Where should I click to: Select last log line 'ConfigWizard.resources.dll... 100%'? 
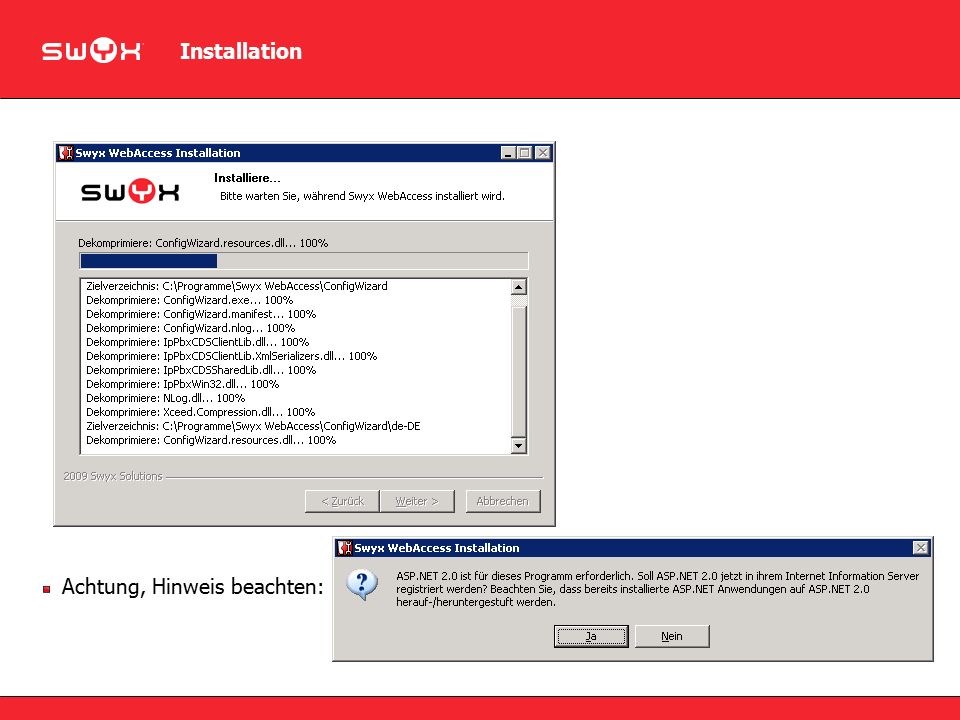point(211,441)
